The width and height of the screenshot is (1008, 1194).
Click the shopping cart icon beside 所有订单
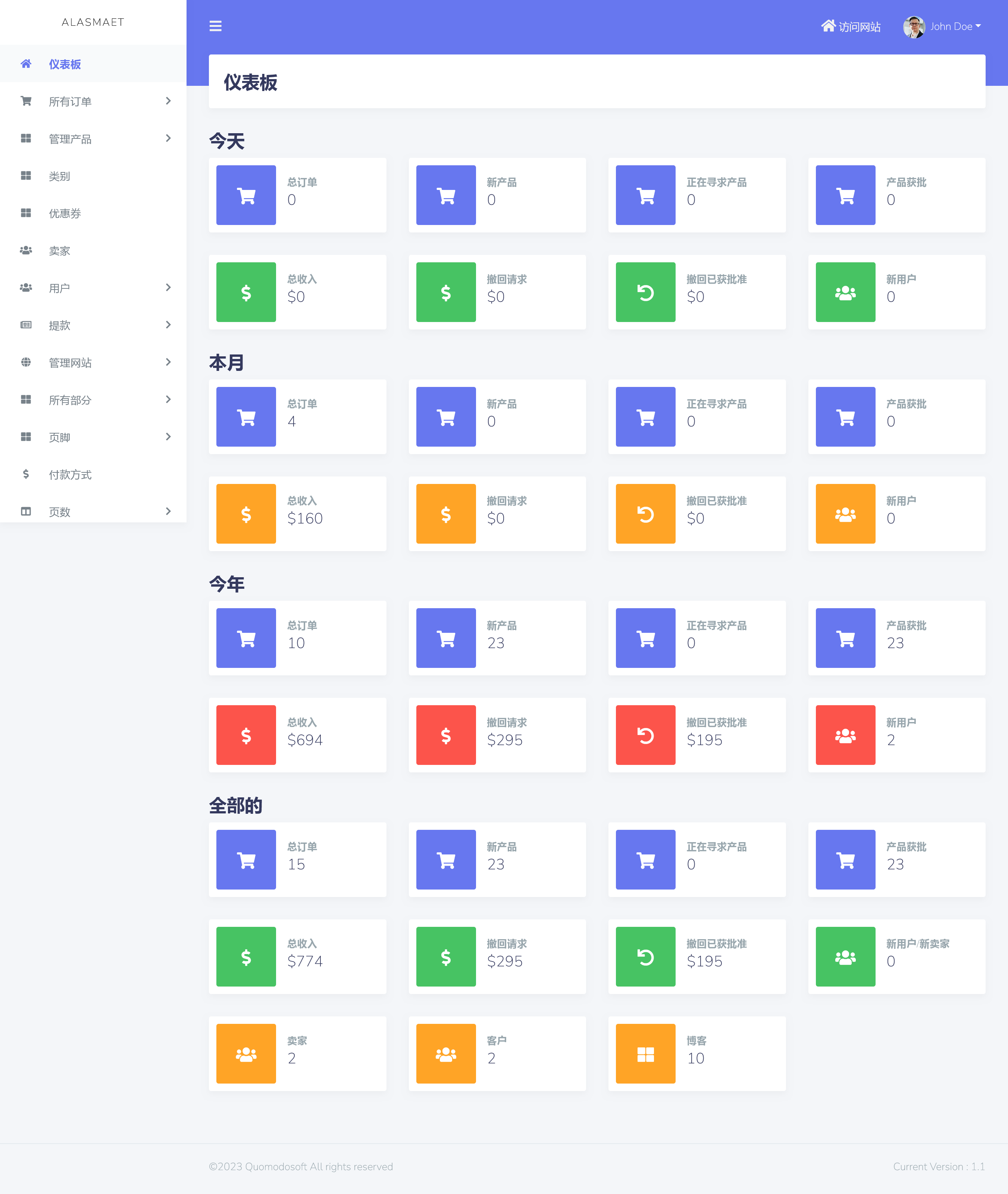point(26,101)
